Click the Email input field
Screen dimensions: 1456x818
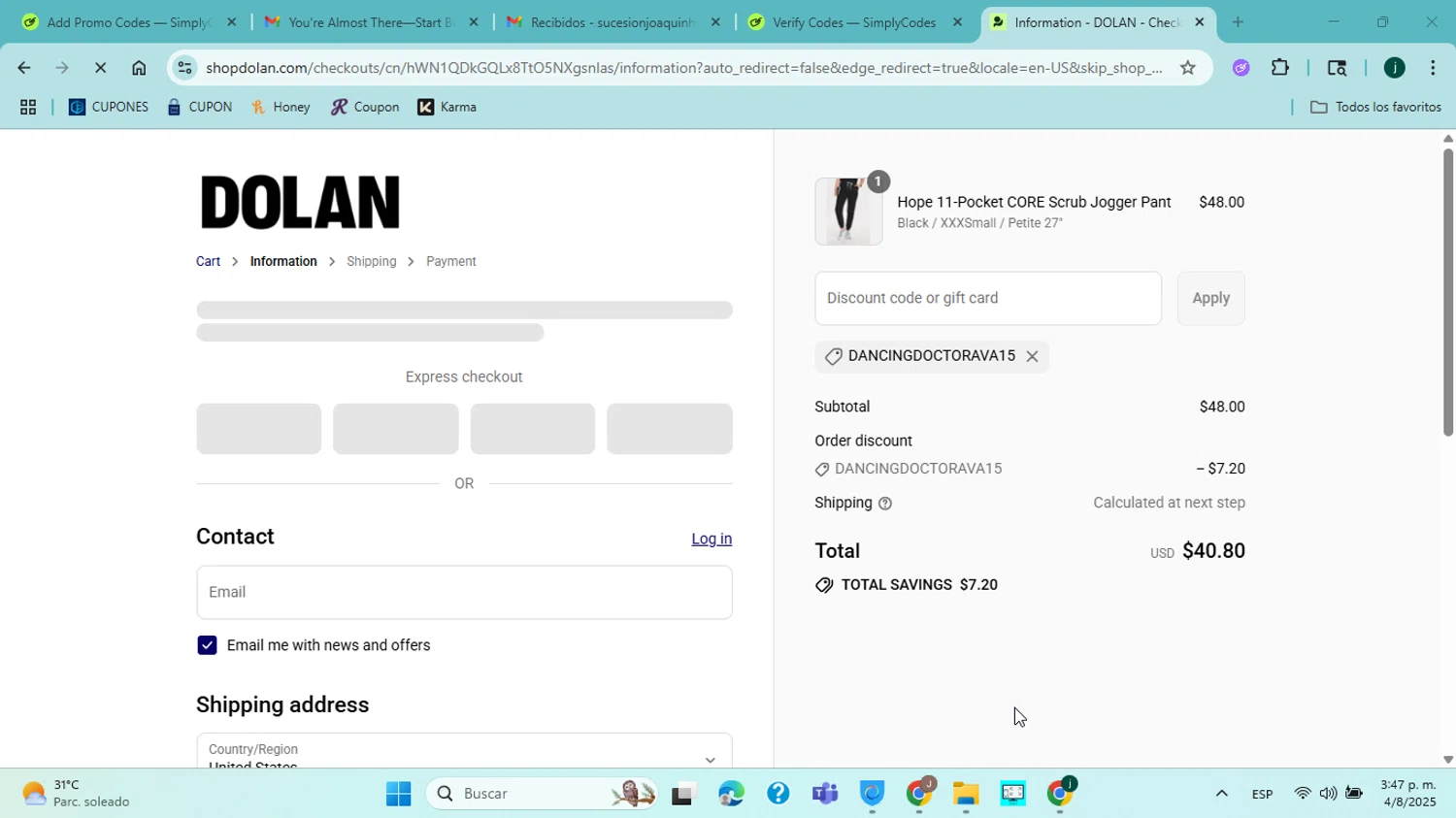(464, 593)
